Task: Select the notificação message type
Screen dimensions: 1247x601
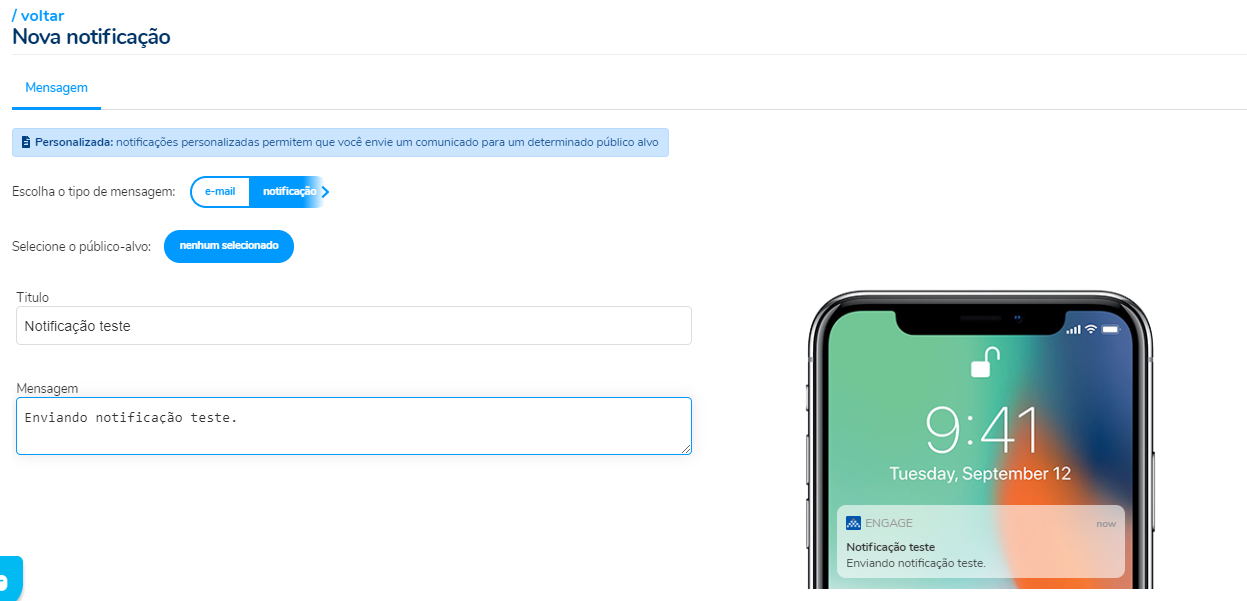Action: point(289,192)
